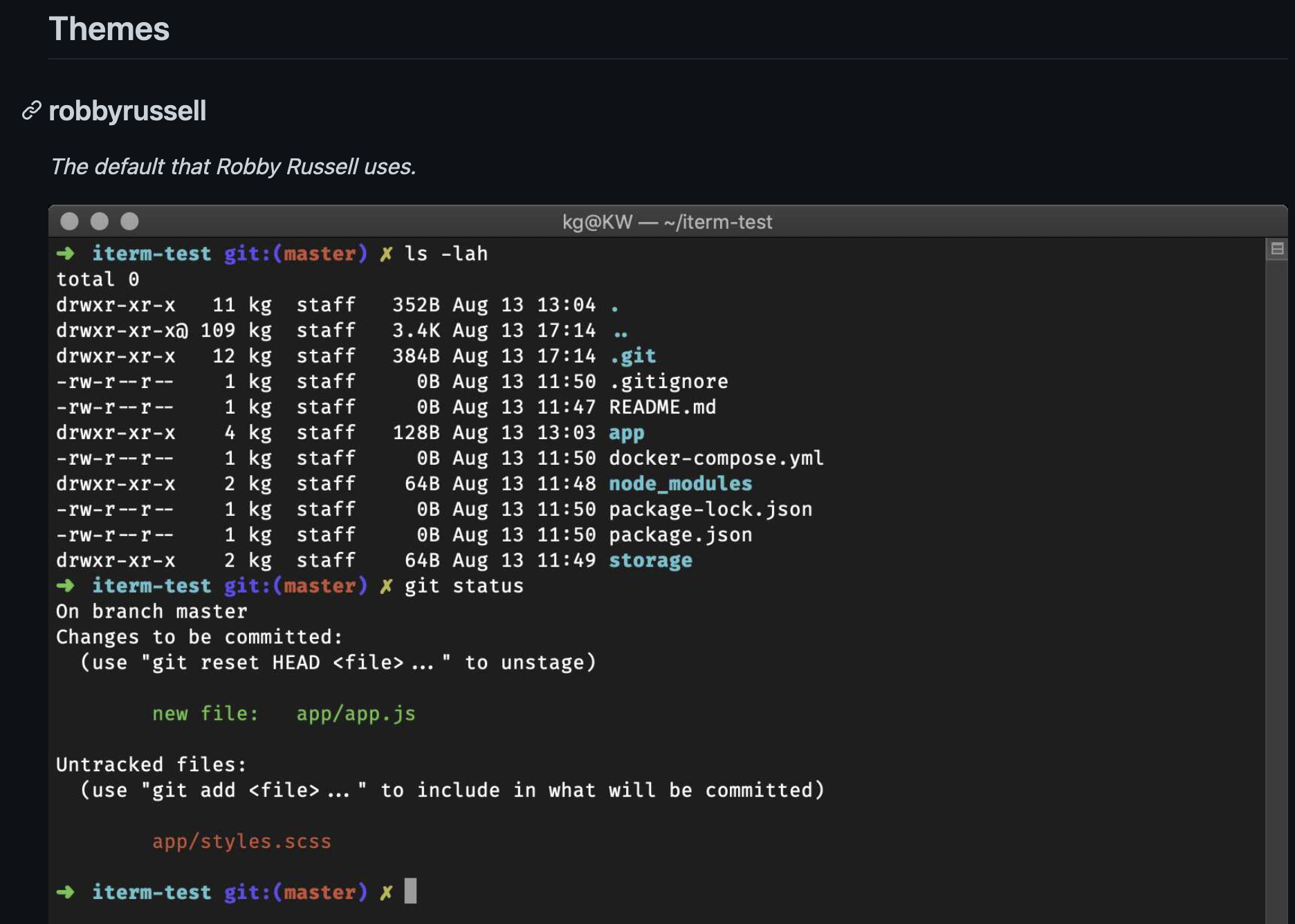Click the terminal screenshot's second gray window dot
This screenshot has width=1295, height=924.
click(100, 221)
